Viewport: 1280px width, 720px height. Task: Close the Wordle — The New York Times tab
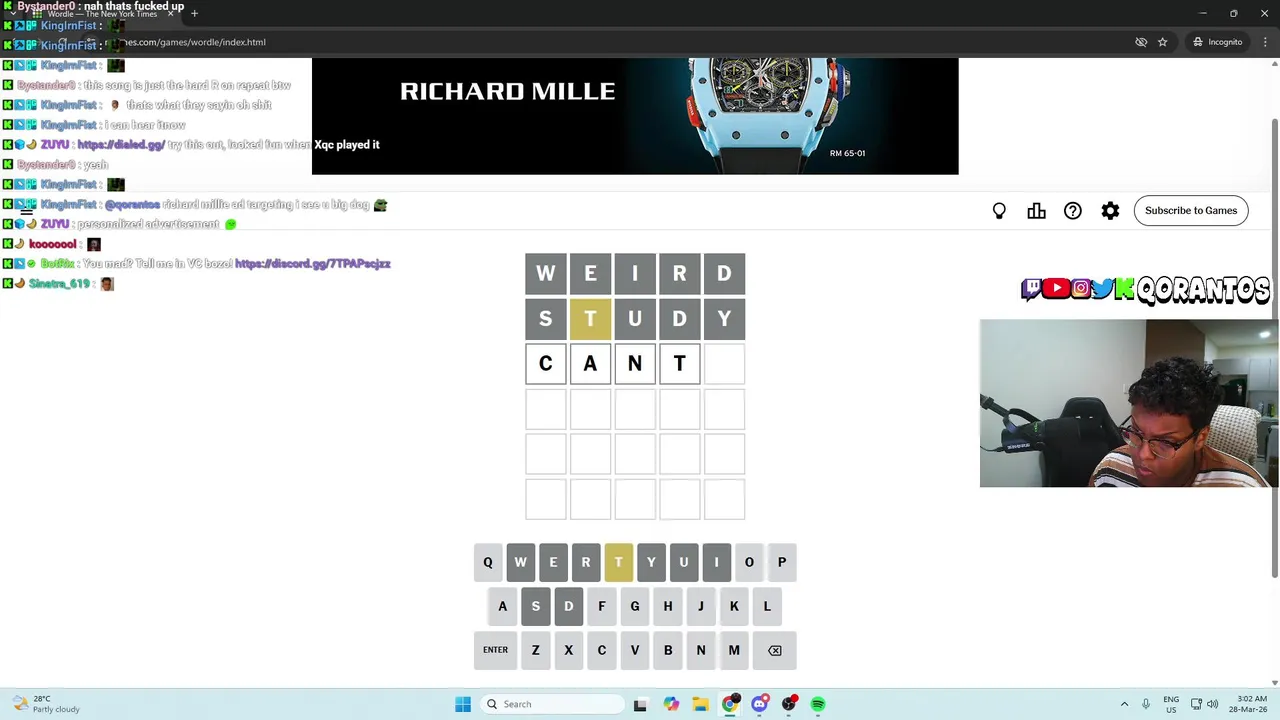click(x=170, y=14)
